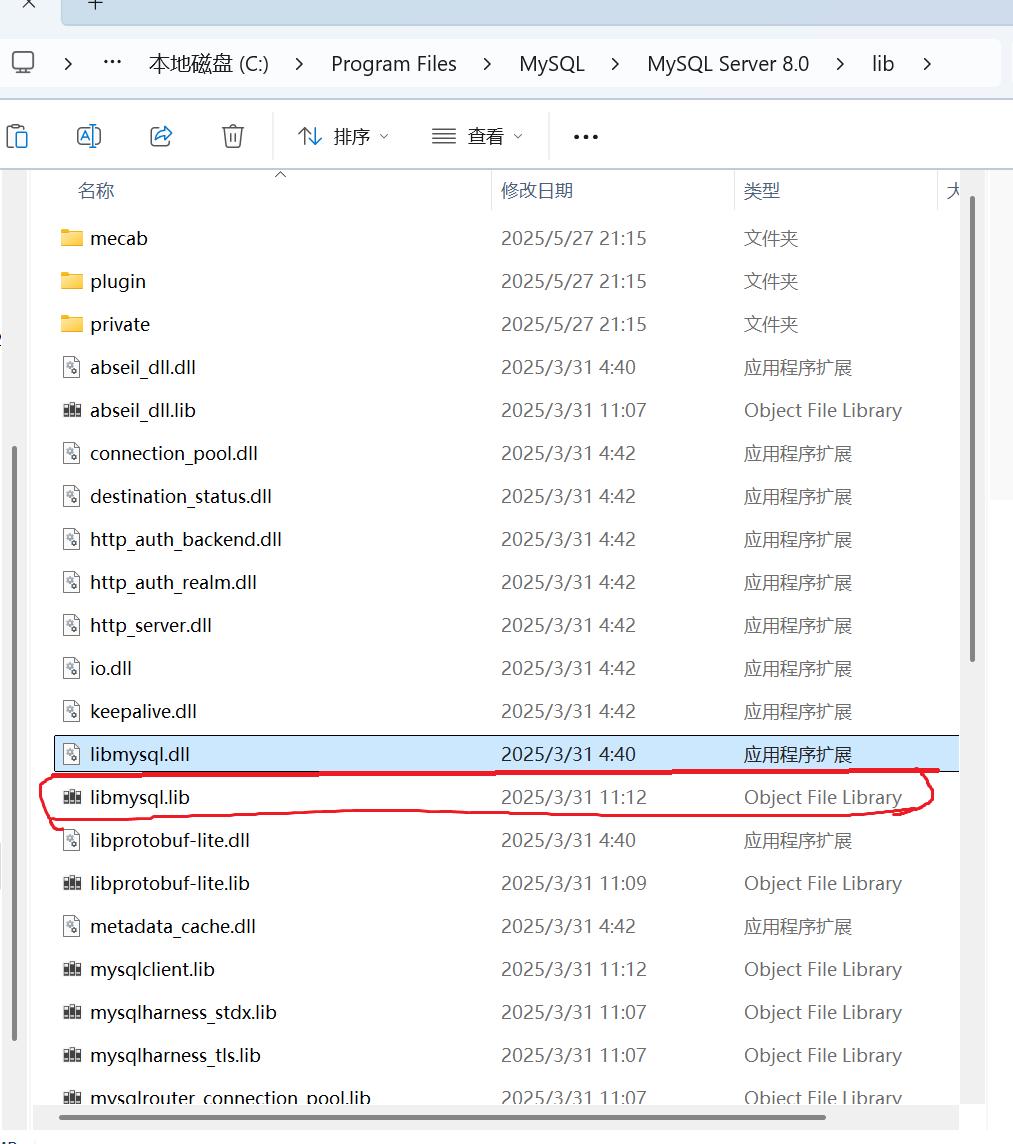Click the mecab folder name
Image resolution: width=1013 pixels, height=1144 pixels.
tap(119, 239)
